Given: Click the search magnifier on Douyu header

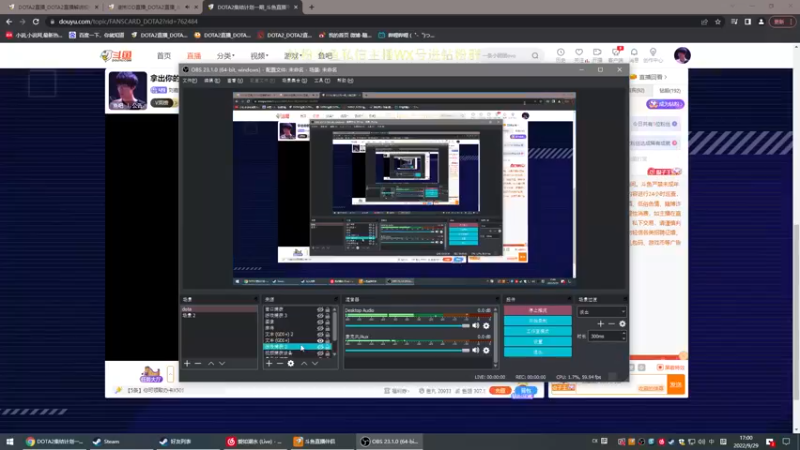Looking at the screenshot, I should pyautogui.click(x=535, y=56).
